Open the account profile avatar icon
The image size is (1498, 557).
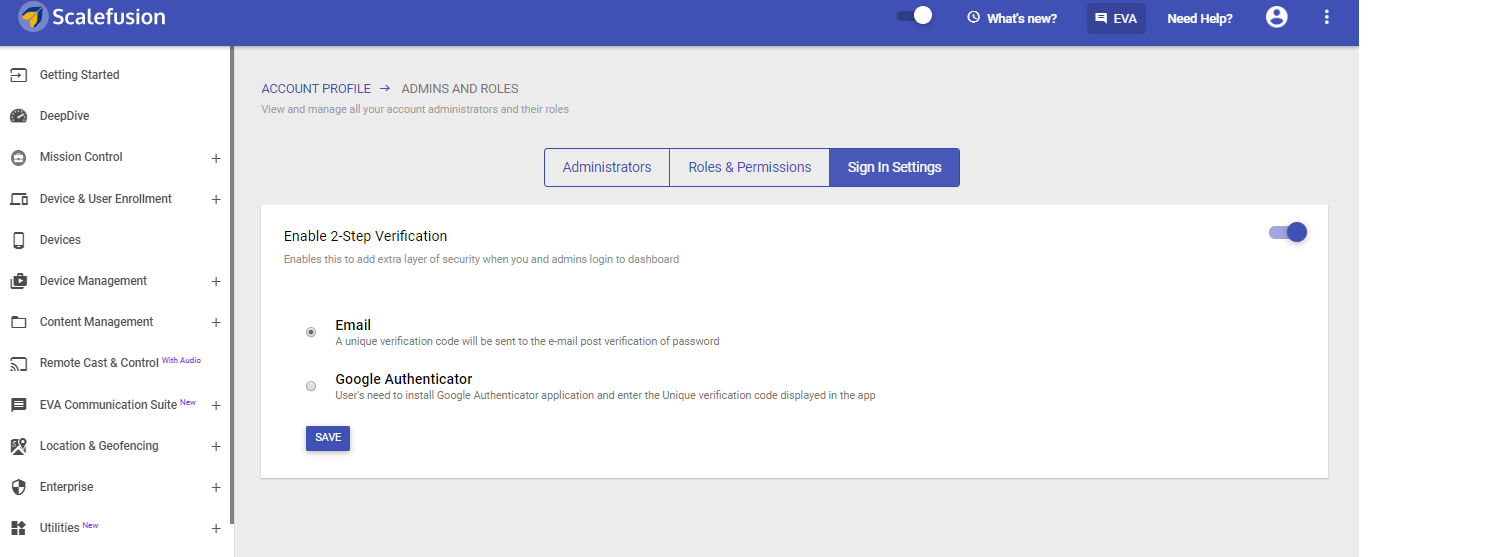click(x=1276, y=17)
